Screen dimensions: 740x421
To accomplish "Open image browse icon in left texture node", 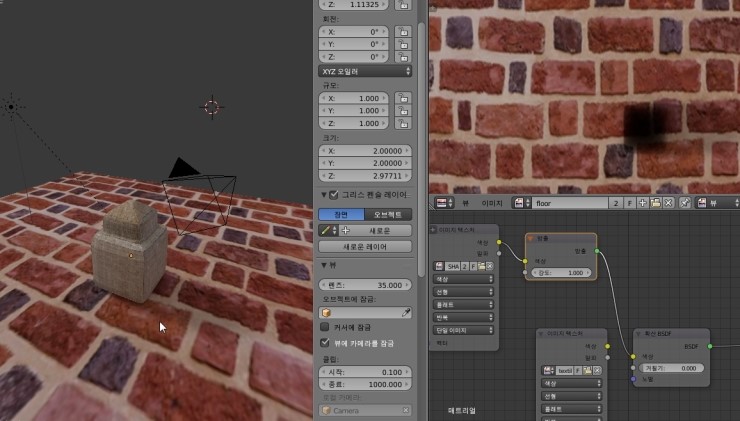I will click(x=439, y=266).
